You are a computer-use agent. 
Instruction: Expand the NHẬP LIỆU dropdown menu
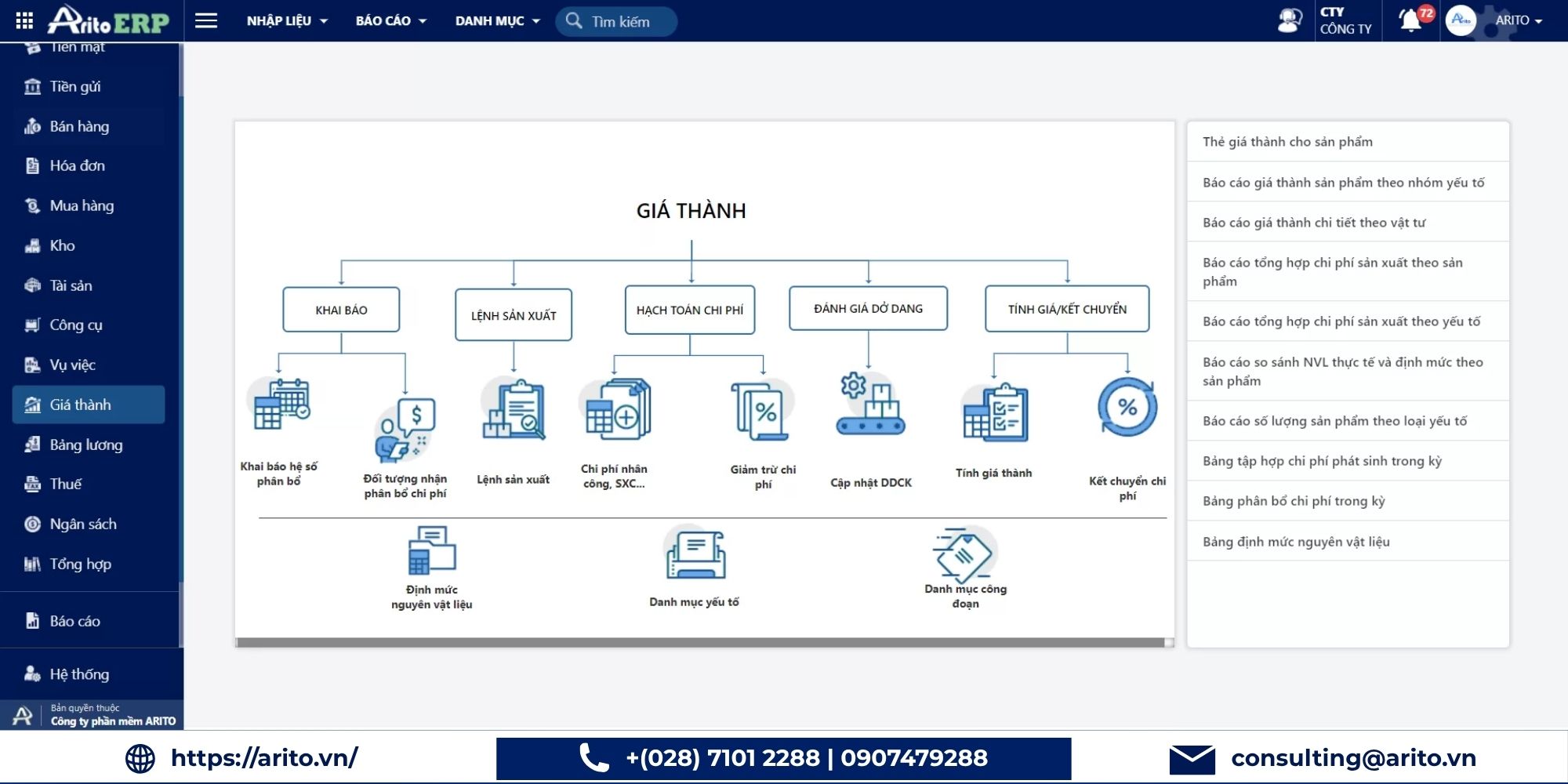click(x=287, y=21)
